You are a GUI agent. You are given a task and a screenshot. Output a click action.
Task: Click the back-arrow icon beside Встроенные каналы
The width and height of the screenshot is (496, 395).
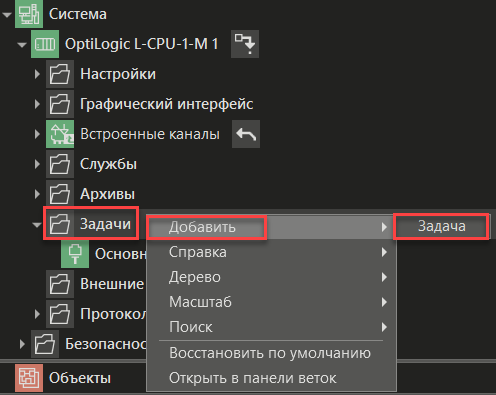(x=246, y=134)
